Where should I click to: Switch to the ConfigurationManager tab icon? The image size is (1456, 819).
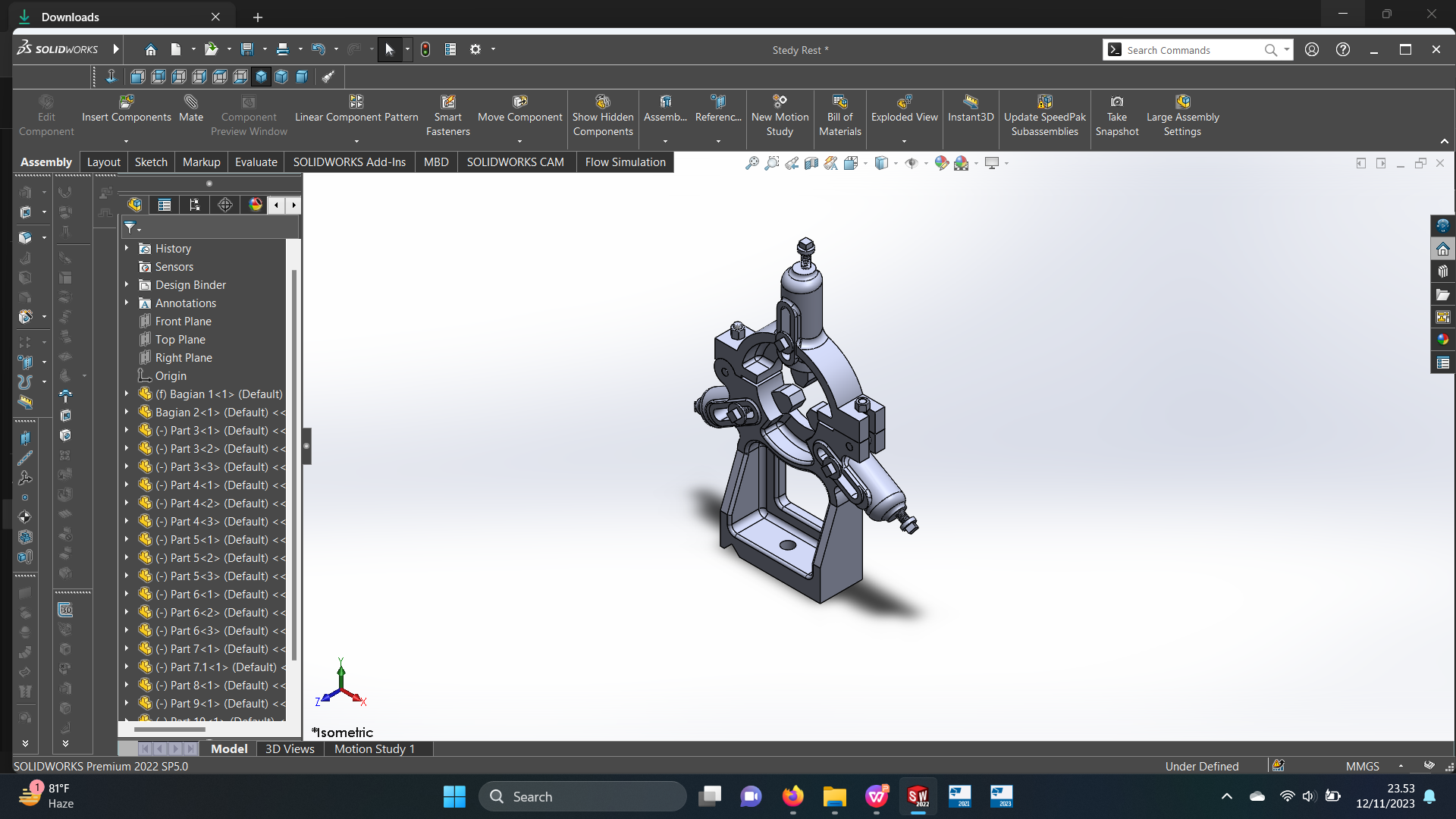(x=195, y=205)
